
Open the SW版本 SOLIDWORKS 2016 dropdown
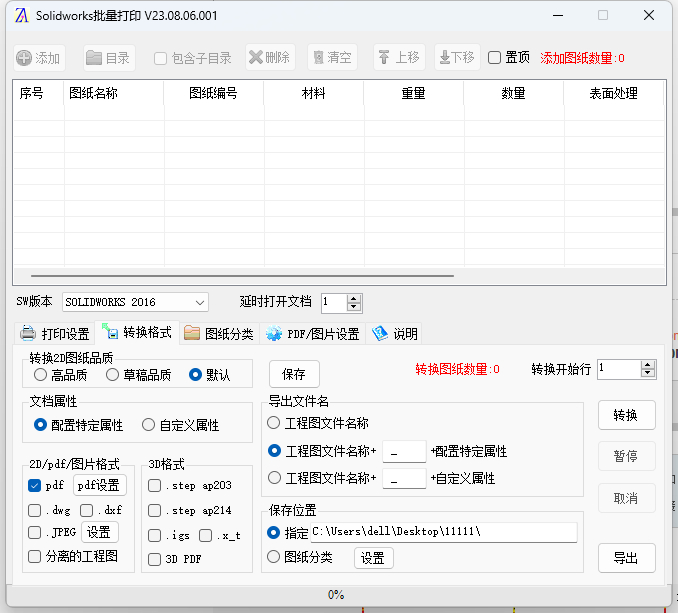pyautogui.click(x=135, y=302)
